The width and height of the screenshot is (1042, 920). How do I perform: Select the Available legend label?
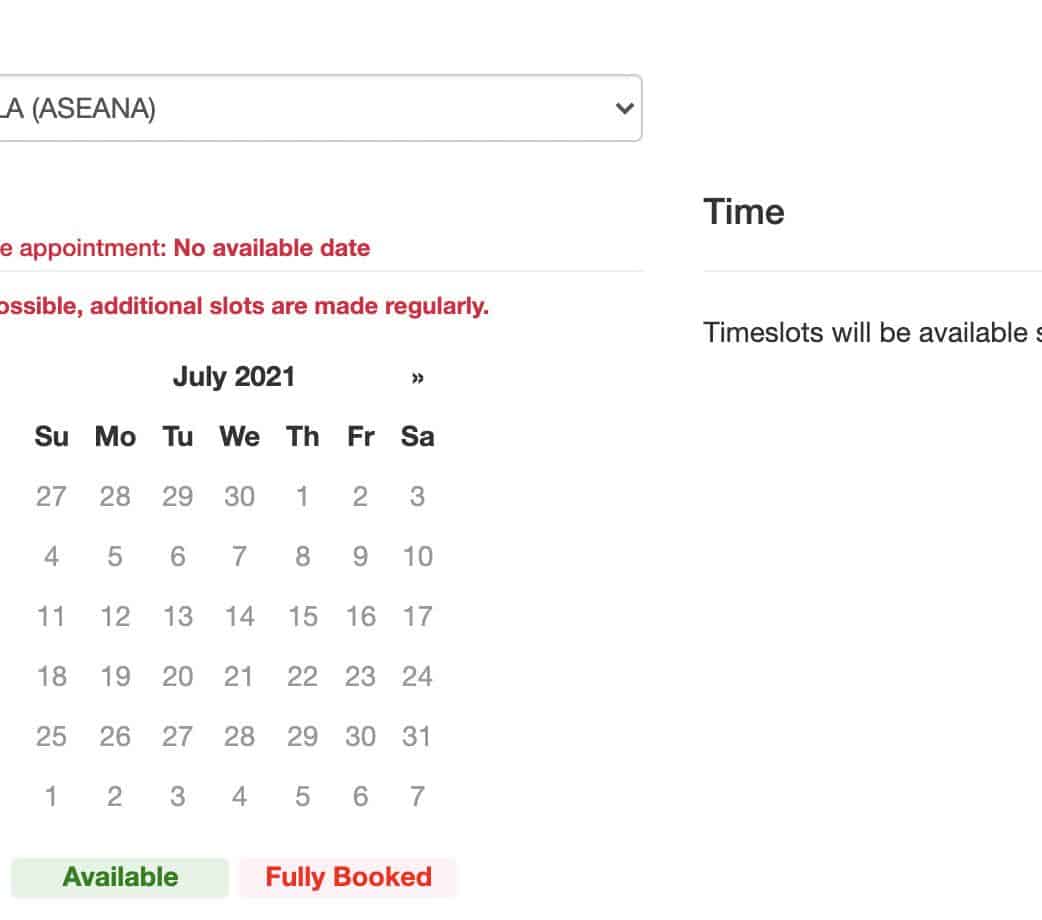pyautogui.click(x=120, y=877)
